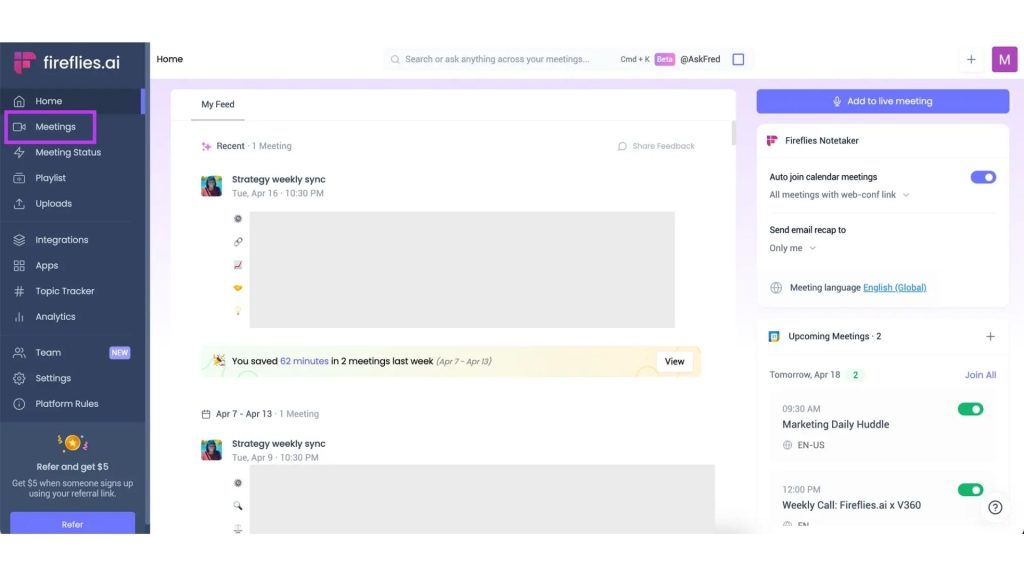Open the M profile avatar

(x=1004, y=59)
